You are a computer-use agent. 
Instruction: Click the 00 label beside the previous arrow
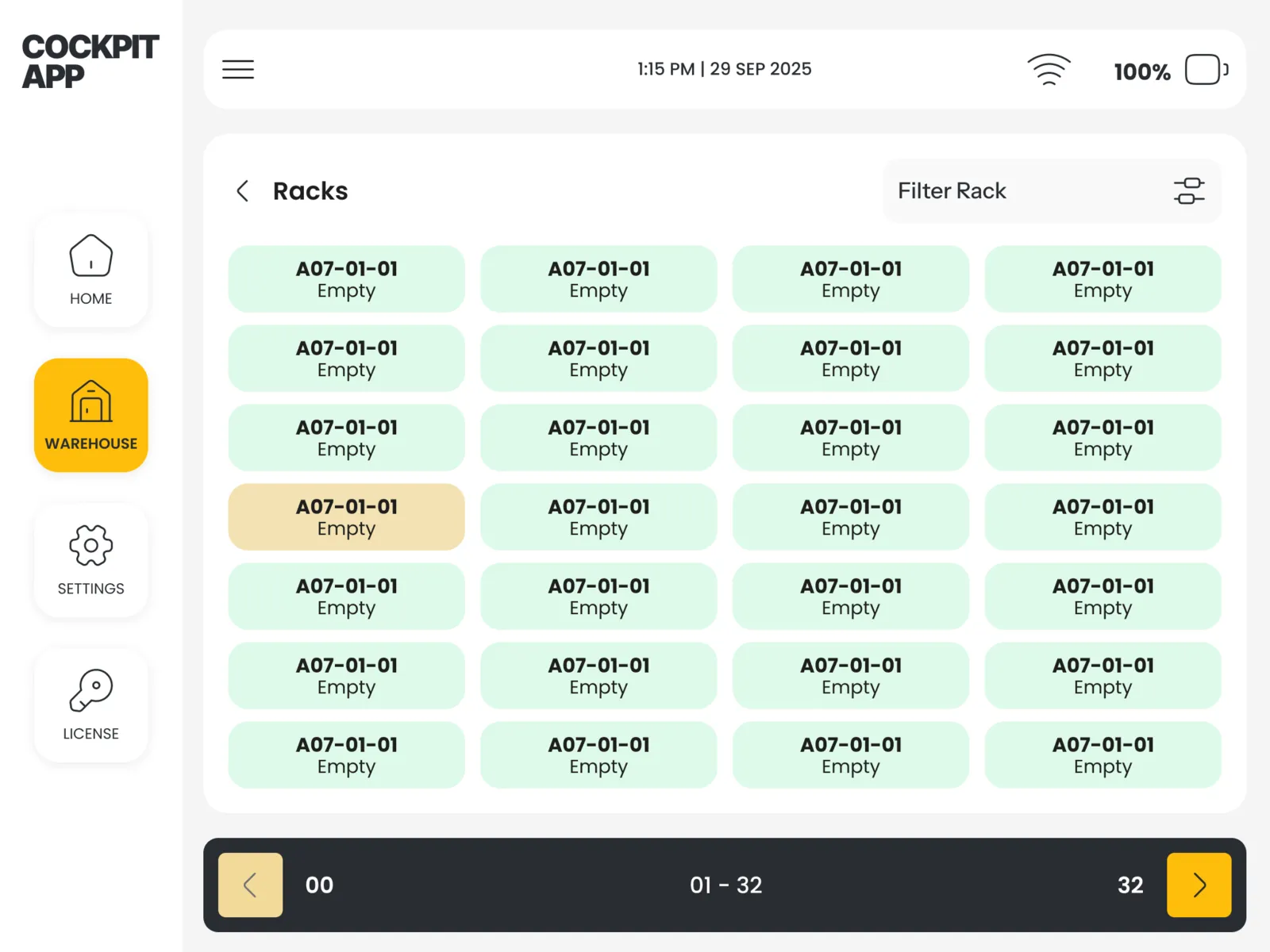[319, 885]
